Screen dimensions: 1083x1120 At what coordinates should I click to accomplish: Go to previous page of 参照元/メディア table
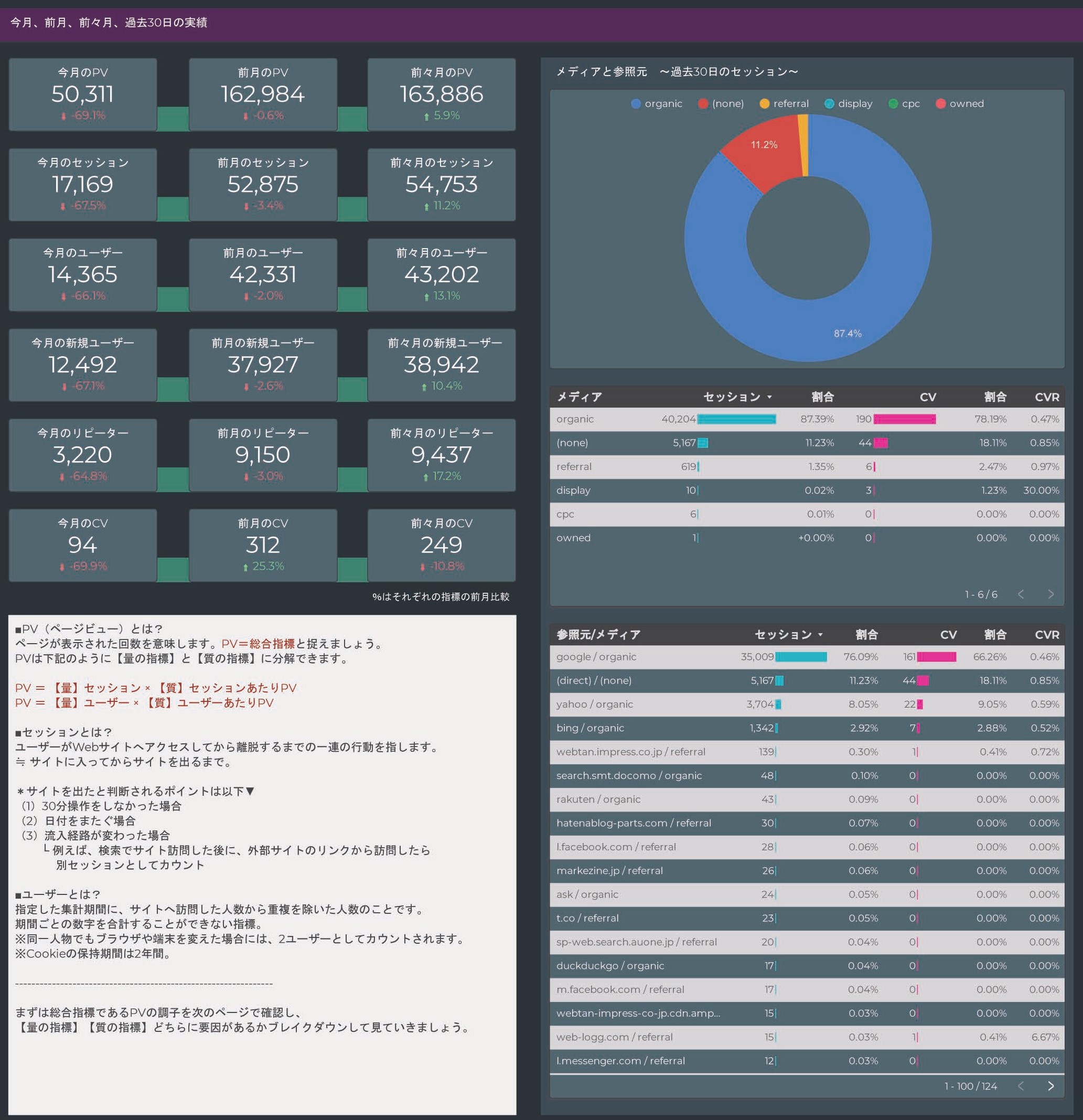click(1021, 1086)
